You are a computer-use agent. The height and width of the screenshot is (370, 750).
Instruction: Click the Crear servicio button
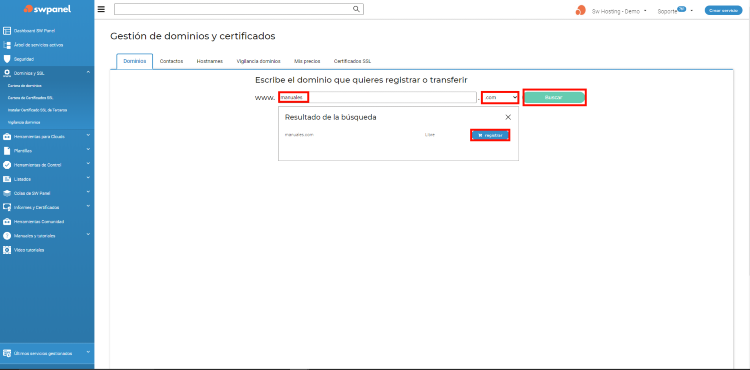[723, 10]
